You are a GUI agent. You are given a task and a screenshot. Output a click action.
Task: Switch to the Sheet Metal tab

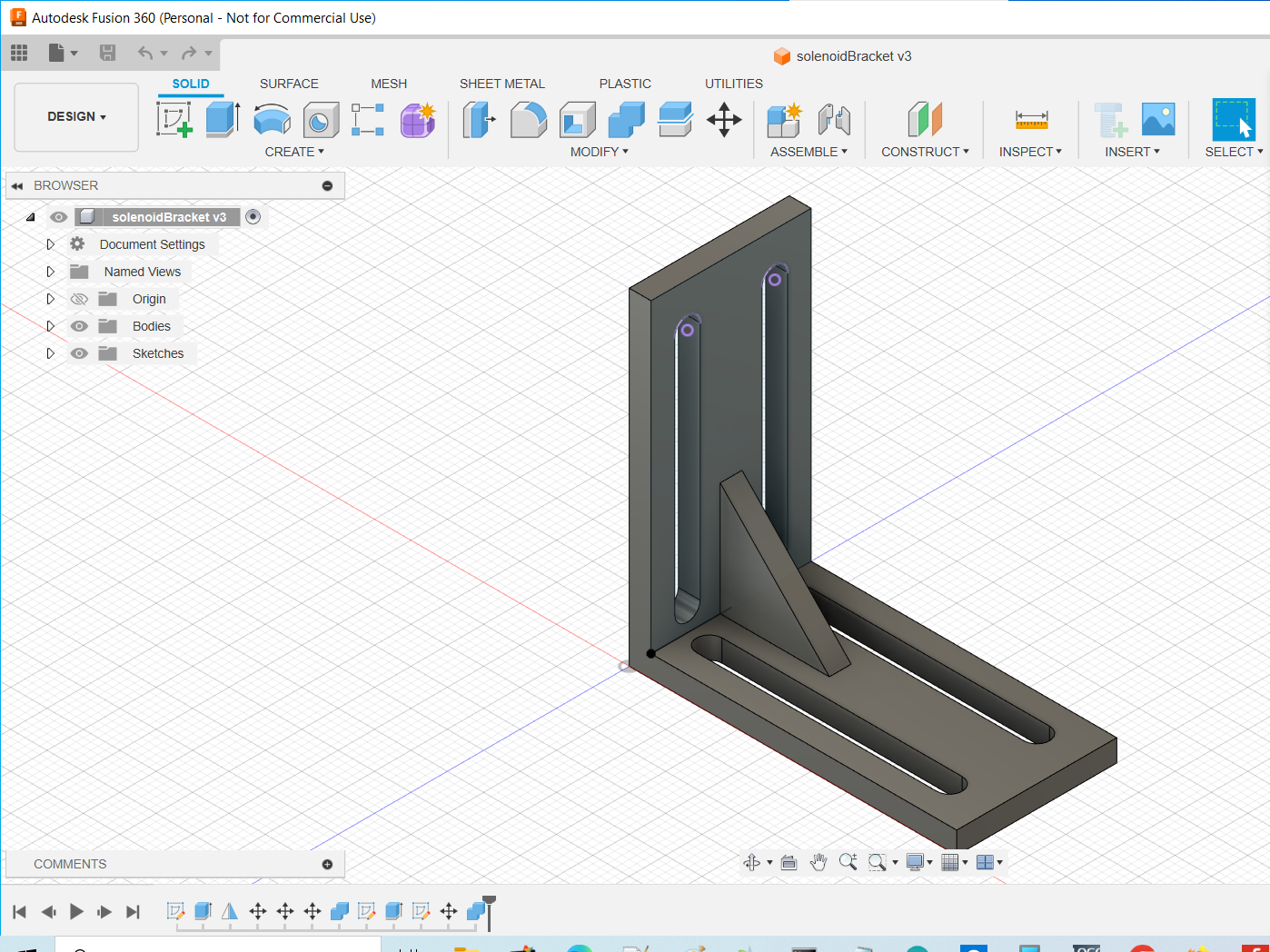(501, 84)
